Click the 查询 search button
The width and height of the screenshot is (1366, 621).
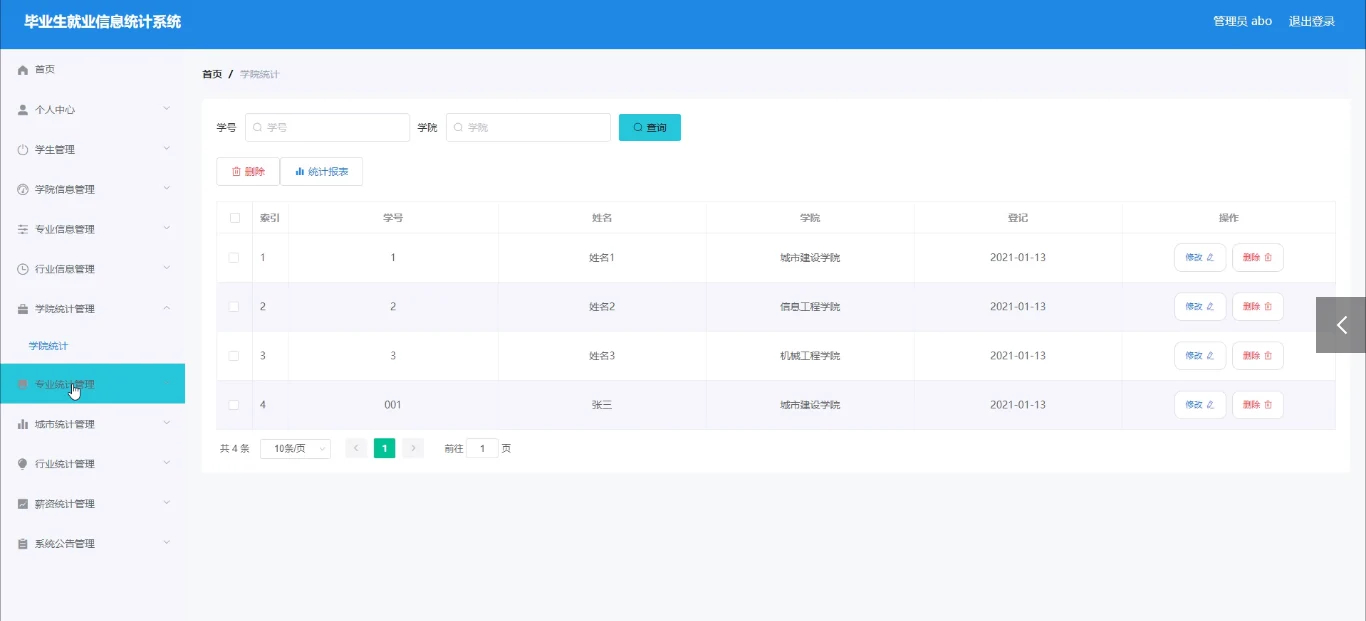tap(650, 128)
